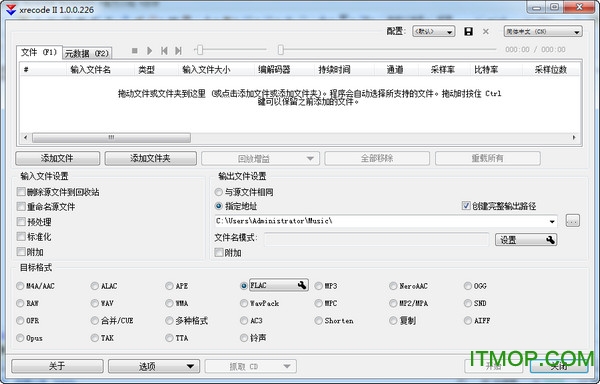Click the xrecode logo icon in the title bar
Screen dimensions: 600x384
(11, 10)
